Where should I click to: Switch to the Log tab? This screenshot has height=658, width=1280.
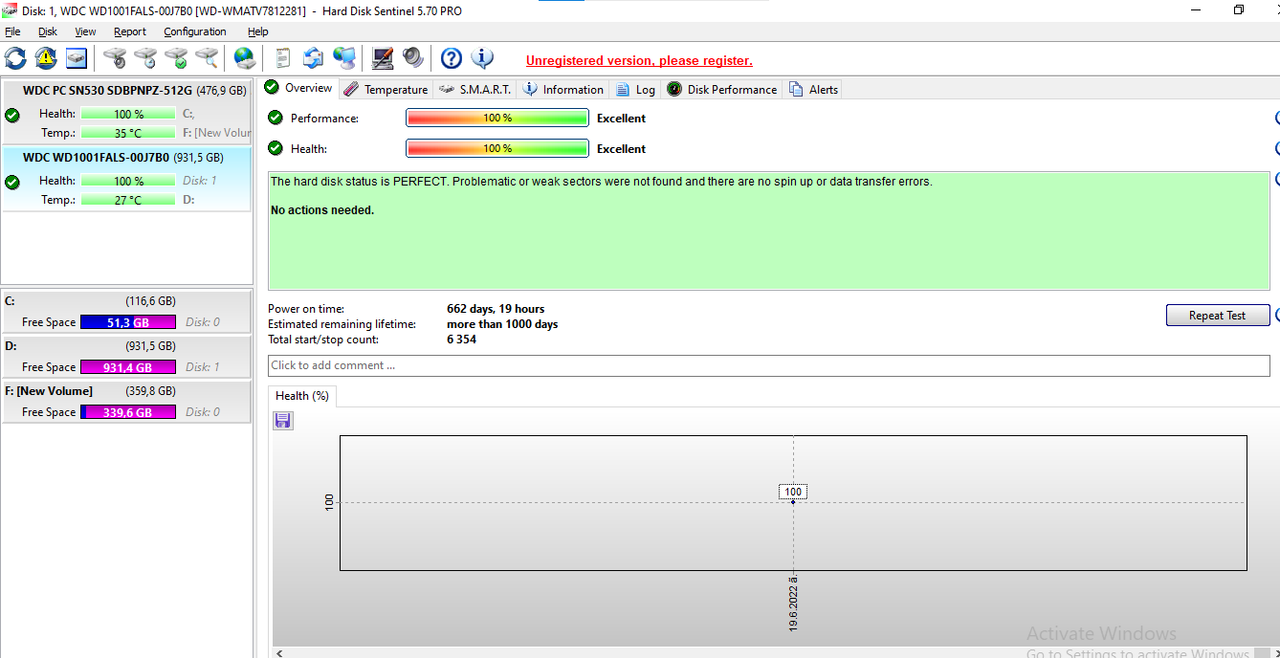click(x=635, y=89)
